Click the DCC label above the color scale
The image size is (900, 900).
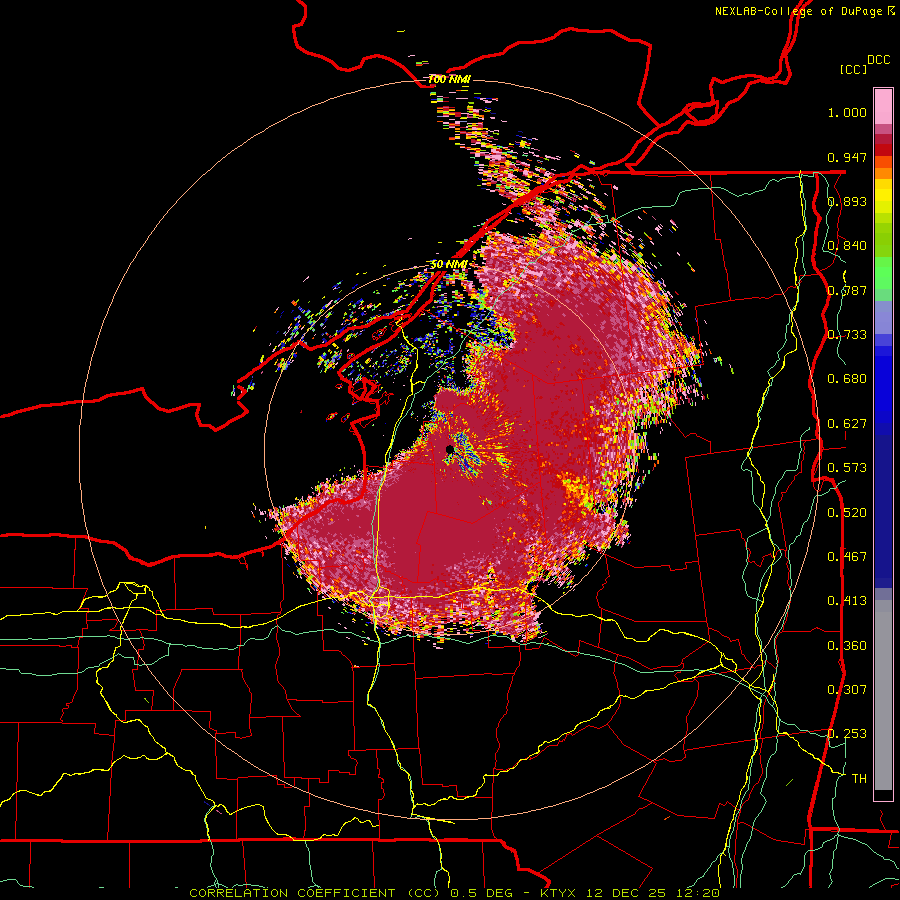878,60
